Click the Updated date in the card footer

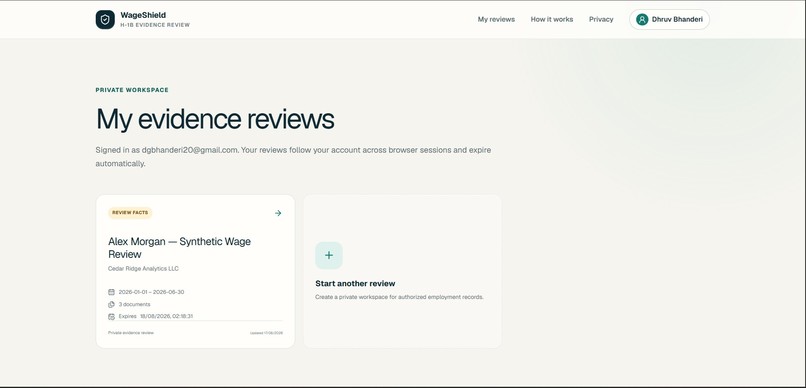pyautogui.click(x=266, y=333)
